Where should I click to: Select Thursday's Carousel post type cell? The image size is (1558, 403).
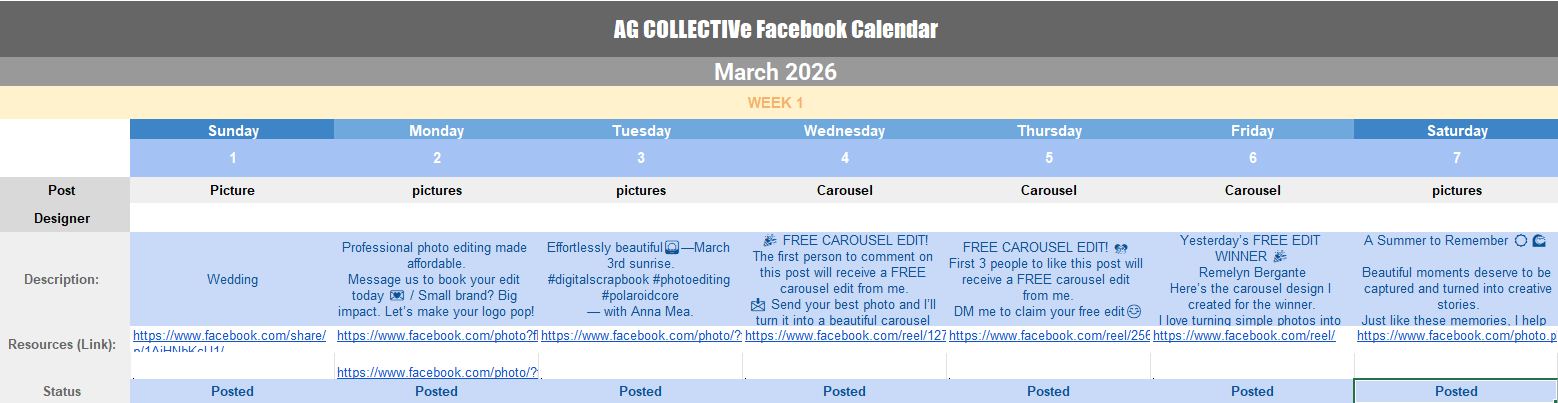pyautogui.click(x=1048, y=190)
